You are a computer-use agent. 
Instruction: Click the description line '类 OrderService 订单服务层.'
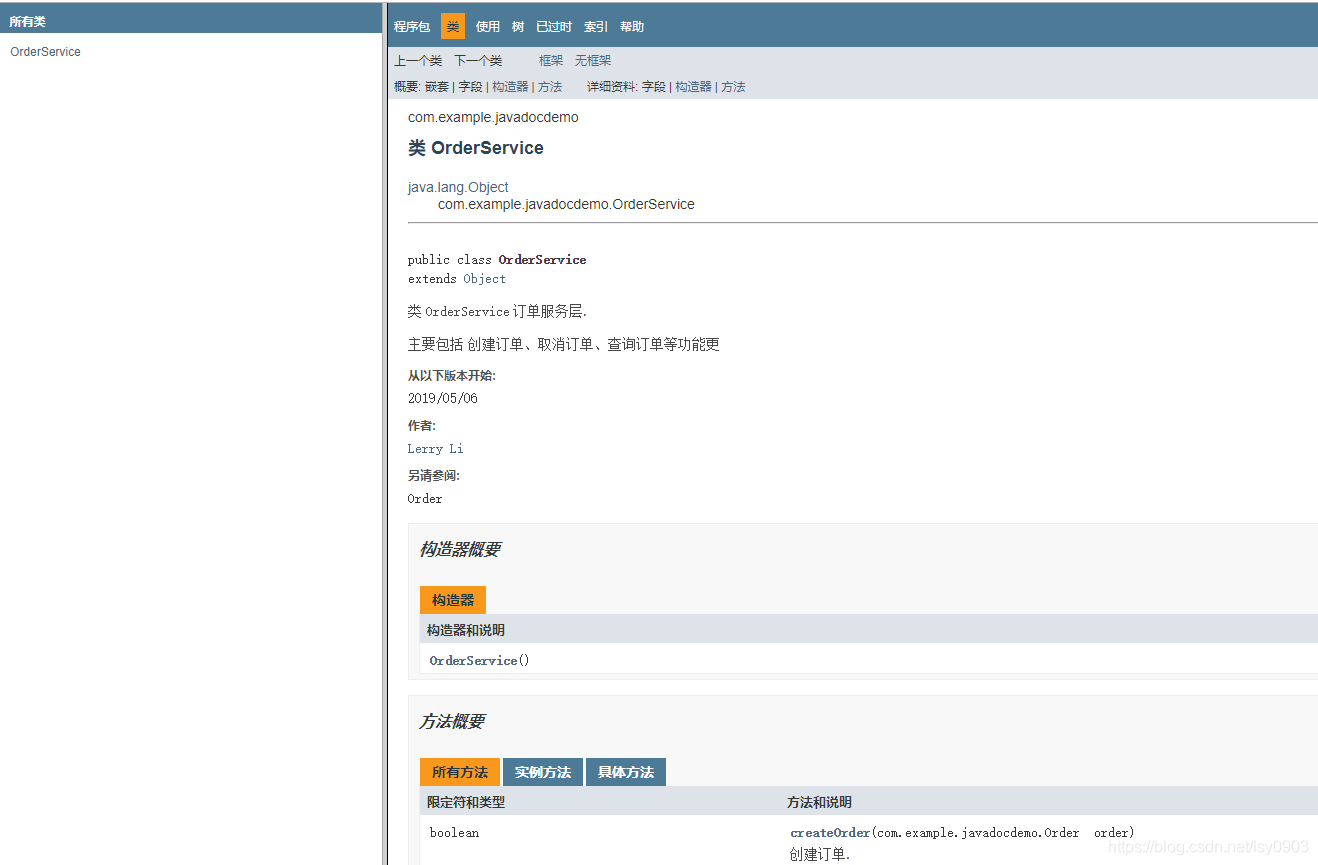(x=497, y=312)
